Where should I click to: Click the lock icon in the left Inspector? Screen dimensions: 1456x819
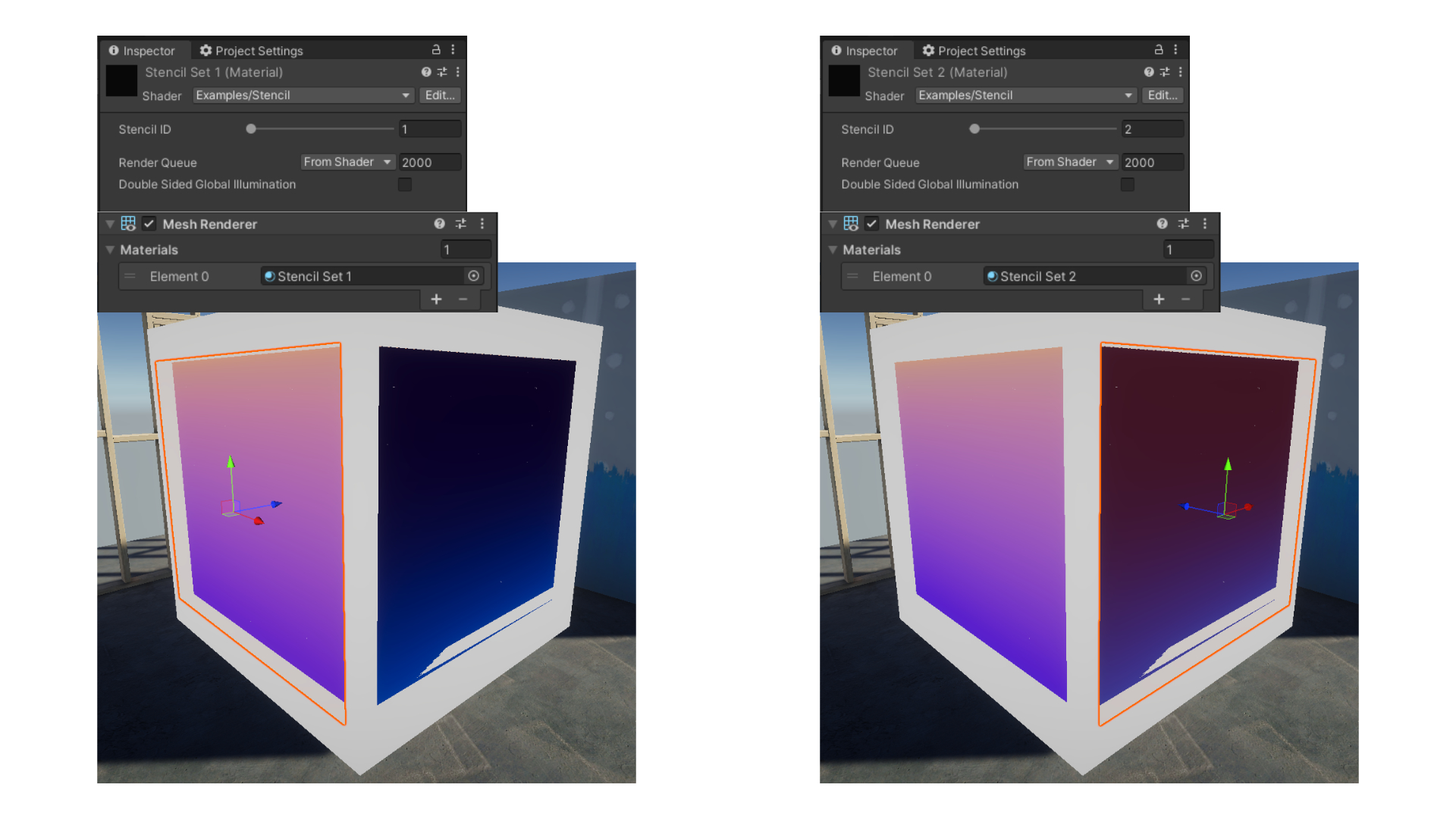[436, 49]
